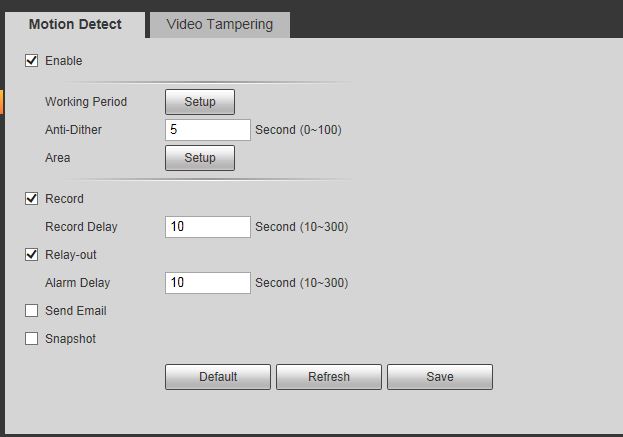Click the Record Delay label text

pos(81,226)
